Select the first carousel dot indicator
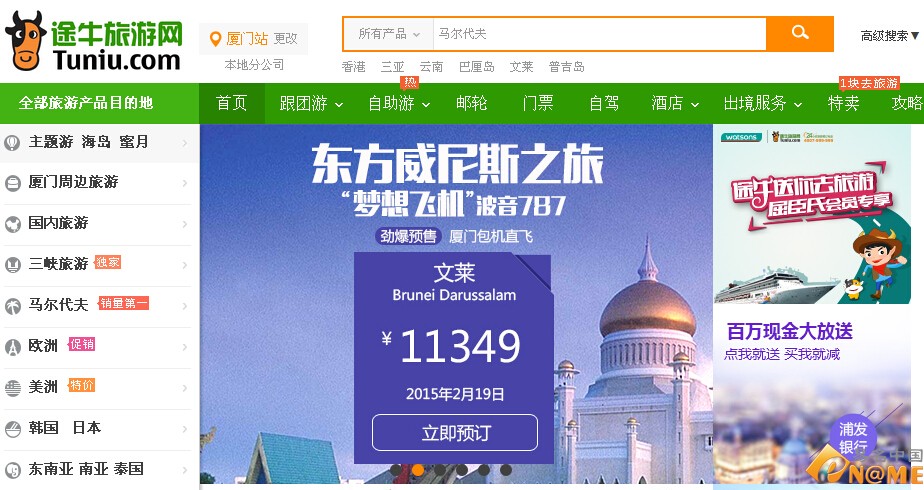The height and width of the screenshot is (490, 924). [396, 470]
